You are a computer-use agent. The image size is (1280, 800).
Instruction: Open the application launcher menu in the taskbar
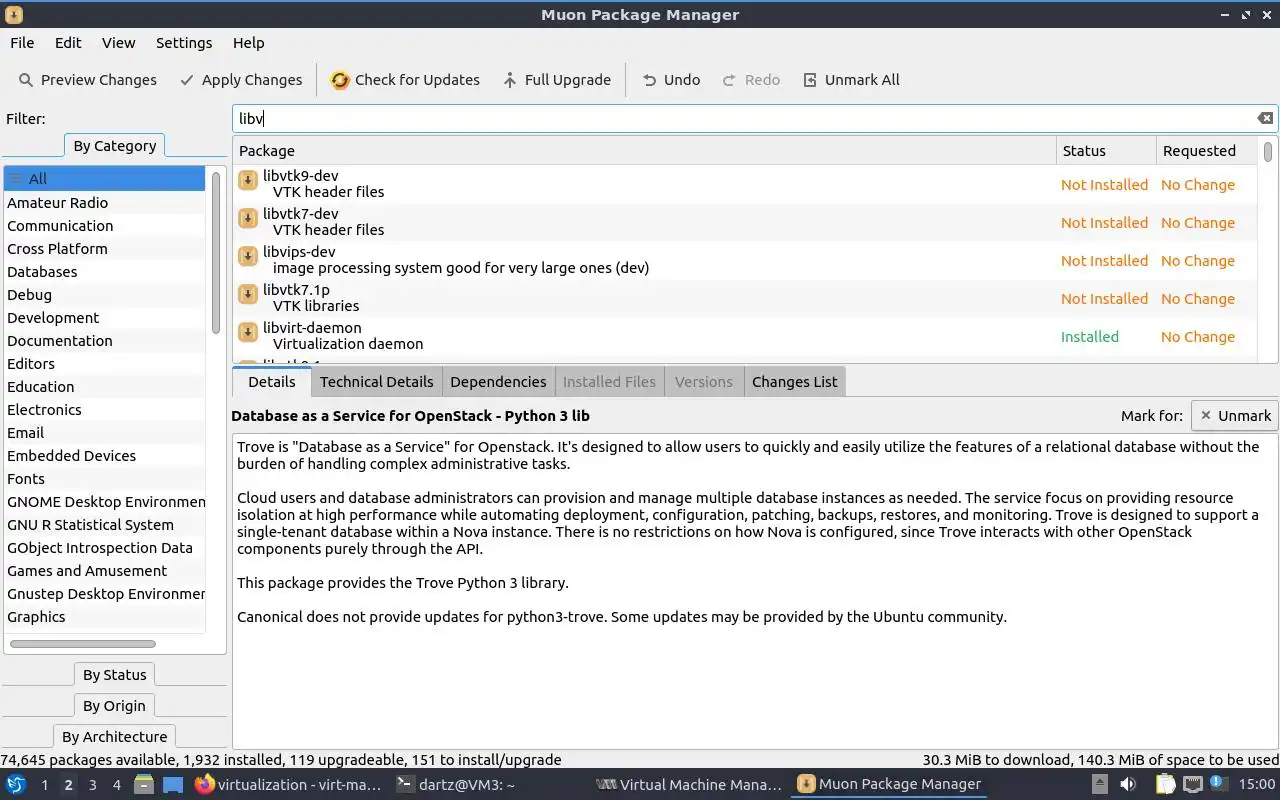coord(16,784)
